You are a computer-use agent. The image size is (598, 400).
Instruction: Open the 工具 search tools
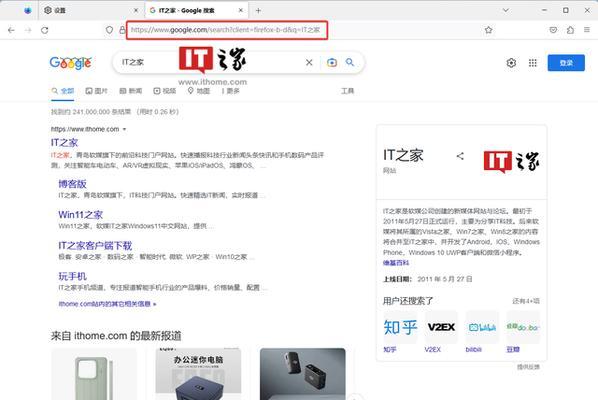347,91
